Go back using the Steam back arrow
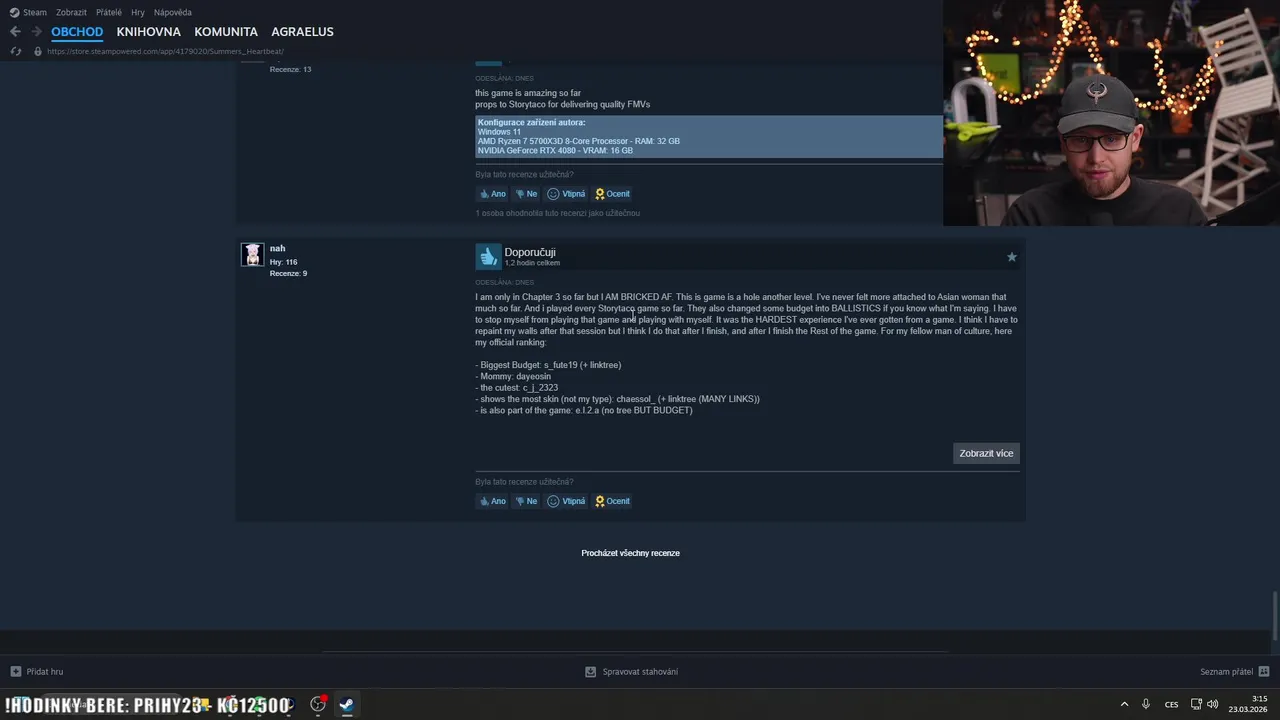 click(15, 32)
